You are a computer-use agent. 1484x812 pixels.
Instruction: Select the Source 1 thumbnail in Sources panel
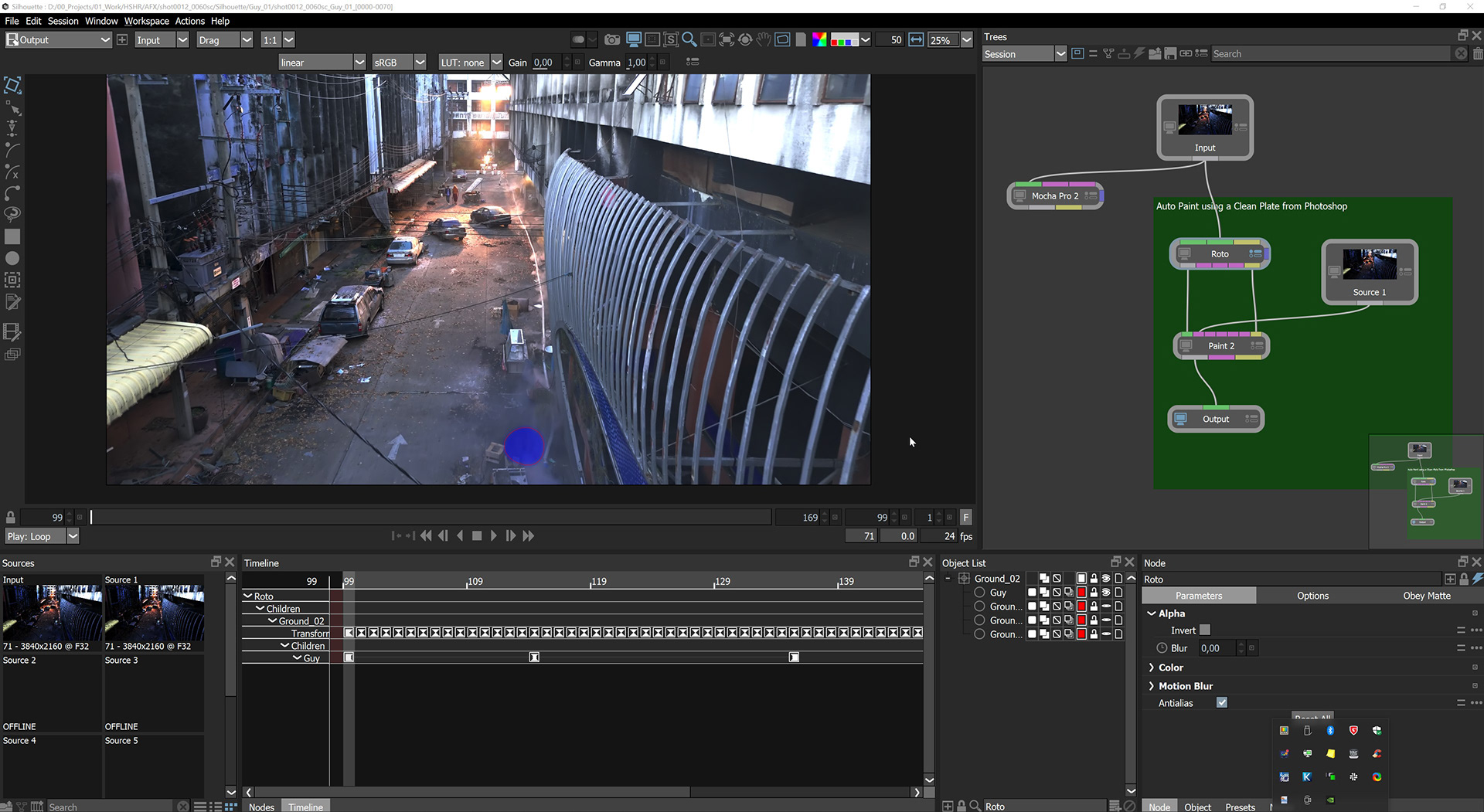click(x=154, y=612)
